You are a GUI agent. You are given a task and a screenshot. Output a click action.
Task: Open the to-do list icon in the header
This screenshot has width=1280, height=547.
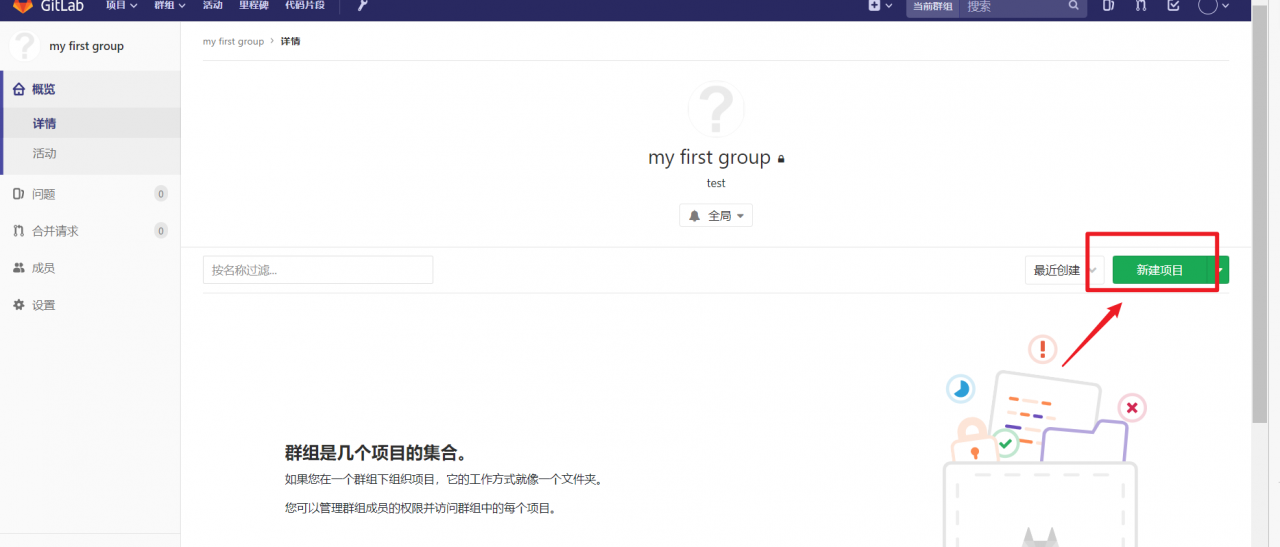1174,6
